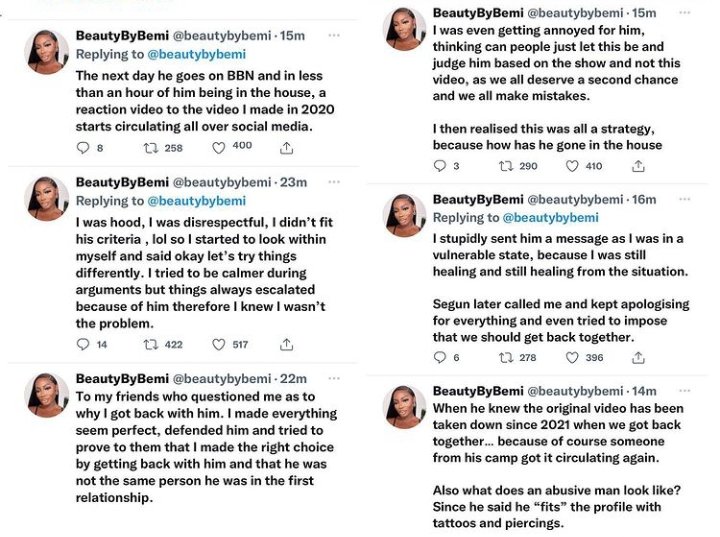Open @beautybybemi mention in the 23m tweet
This screenshot has width=720, height=537.
pyautogui.click(x=198, y=201)
